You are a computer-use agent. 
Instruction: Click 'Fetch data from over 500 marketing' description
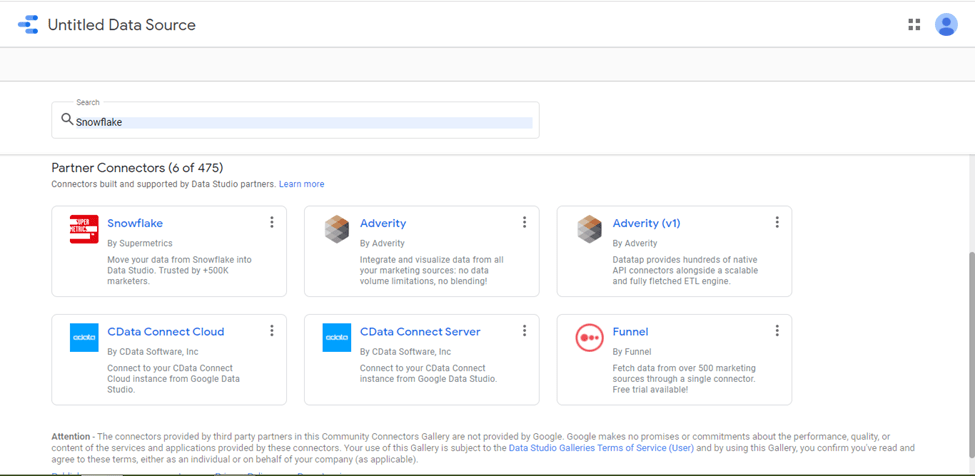tap(684, 379)
